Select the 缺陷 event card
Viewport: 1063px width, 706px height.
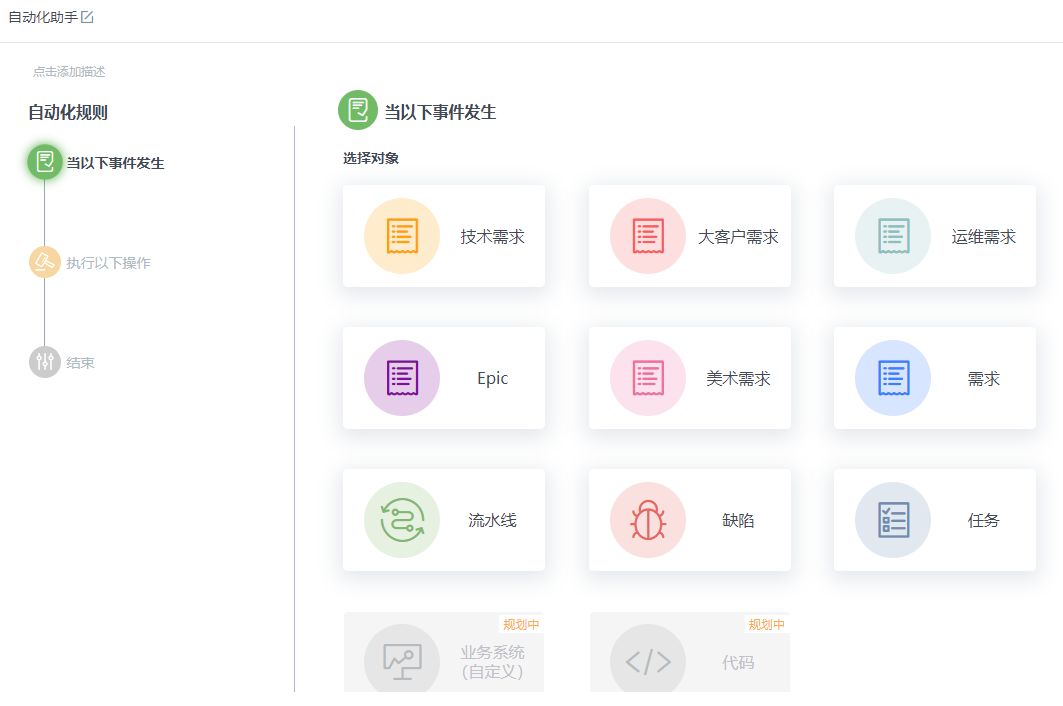[x=689, y=520]
